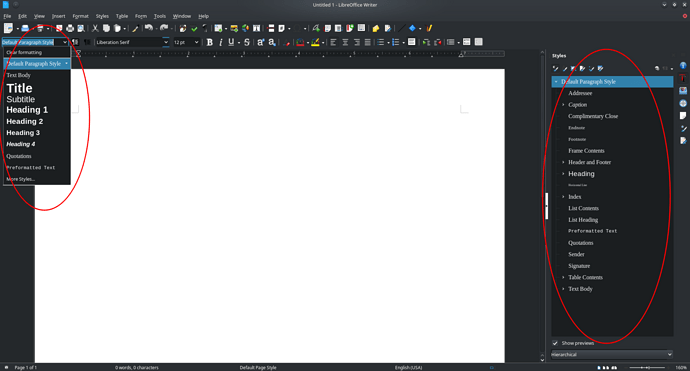Screen dimensions: 690x371
Task: Apply Strikethrough formatting from the toolbar
Action: (x=247, y=42)
